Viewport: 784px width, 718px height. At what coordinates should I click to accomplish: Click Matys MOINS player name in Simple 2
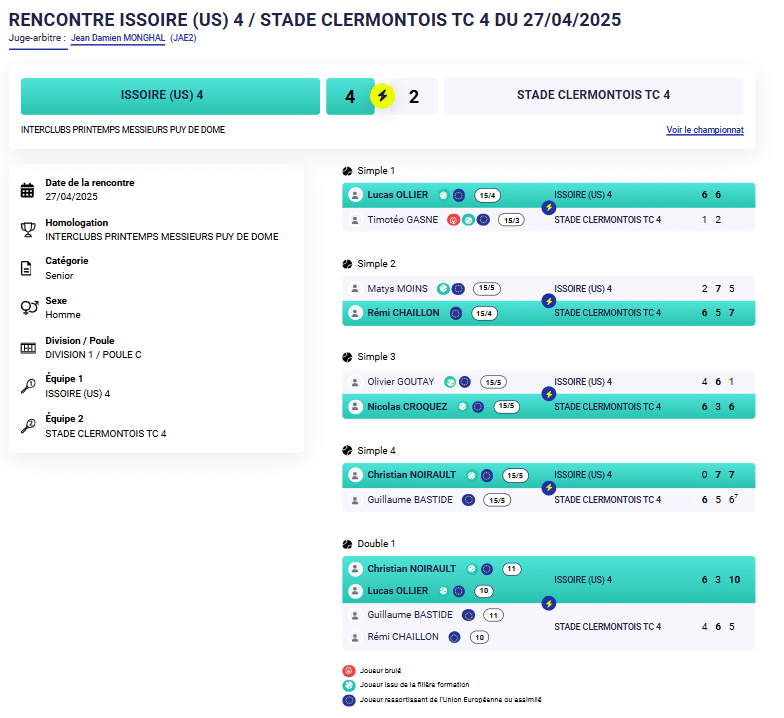397,289
